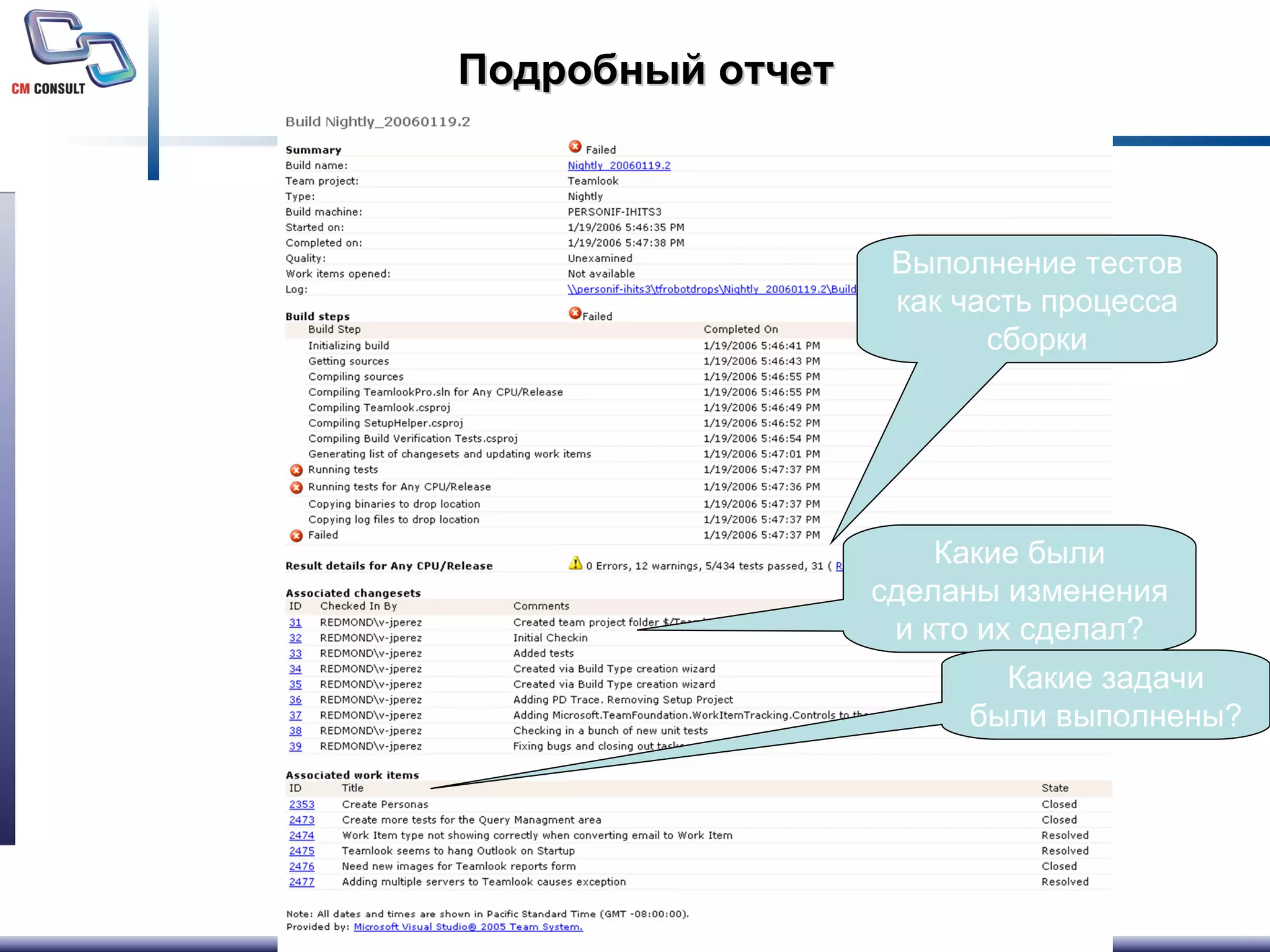Click 'Adding multiple servers to Teamlook causes exception'
The width and height of the screenshot is (1270, 952).
tap(484, 882)
